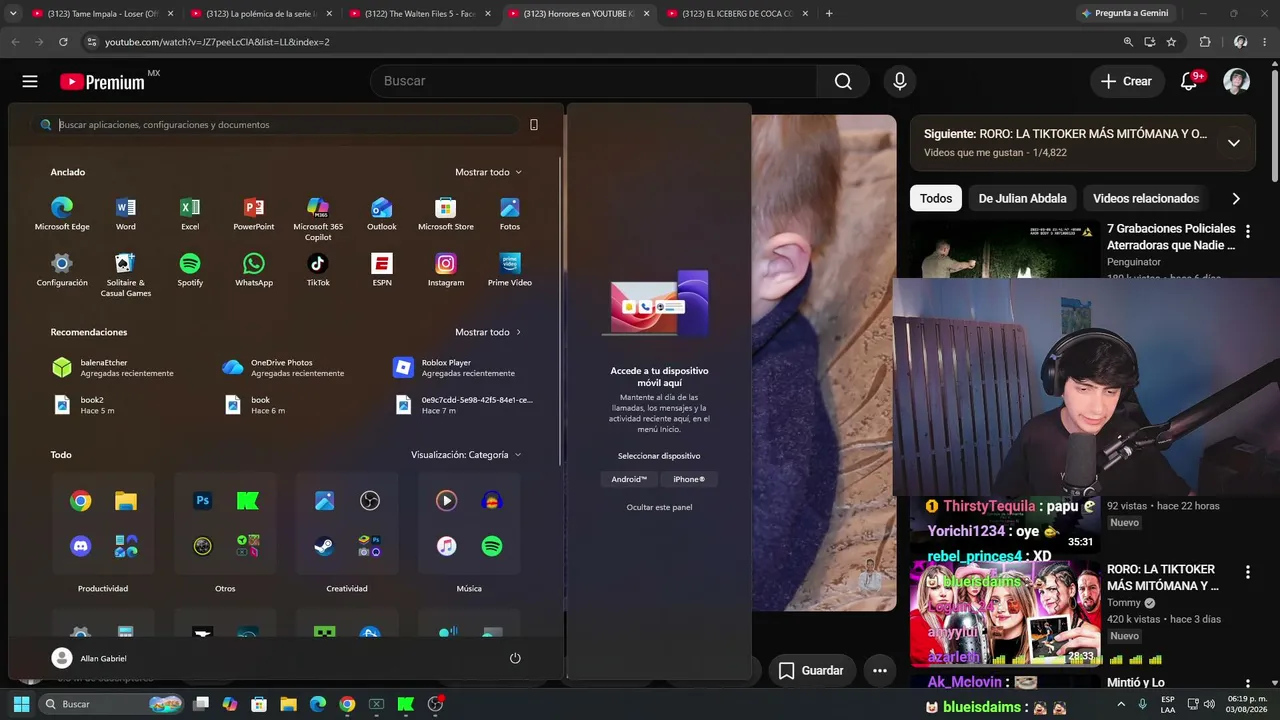
Task: Open Steam in the Creatividad category
Action: coord(325,546)
